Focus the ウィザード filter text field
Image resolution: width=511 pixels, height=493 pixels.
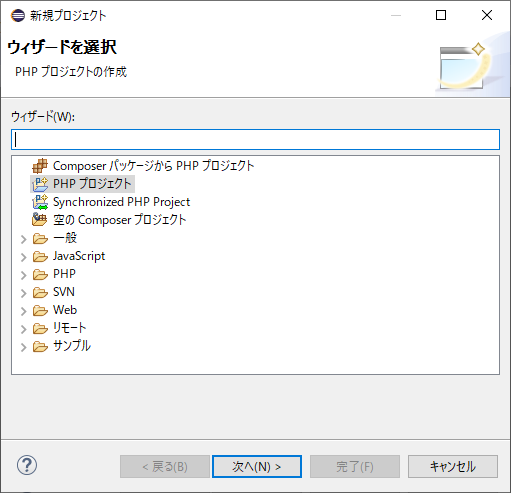point(255,139)
